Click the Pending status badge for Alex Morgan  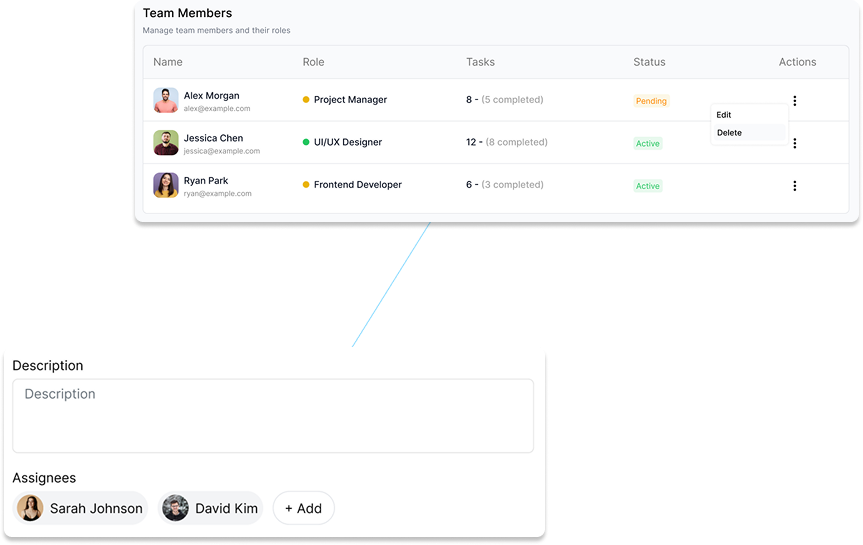click(651, 101)
